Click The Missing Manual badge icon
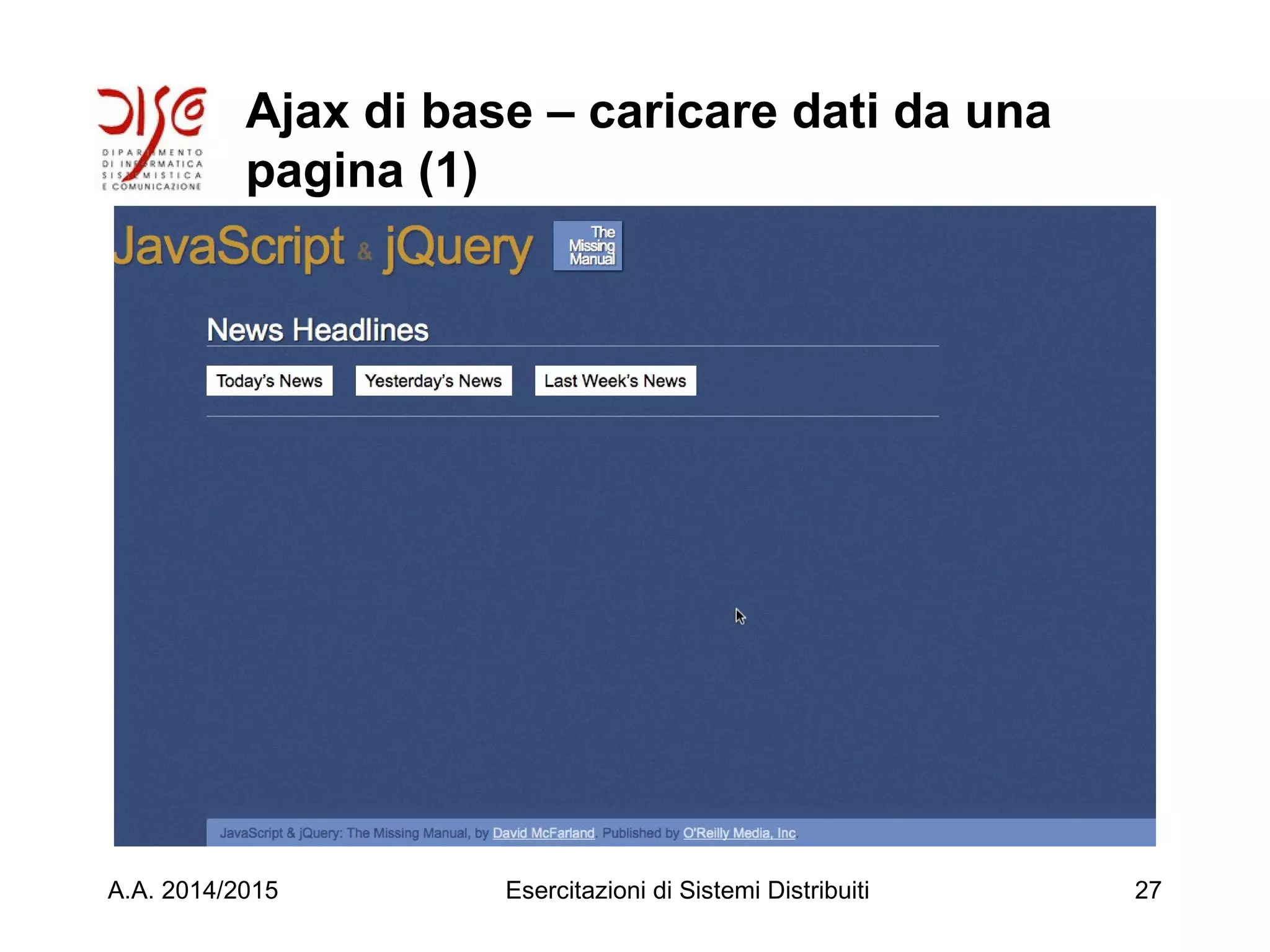This screenshot has height=952, width=1270. tap(587, 245)
